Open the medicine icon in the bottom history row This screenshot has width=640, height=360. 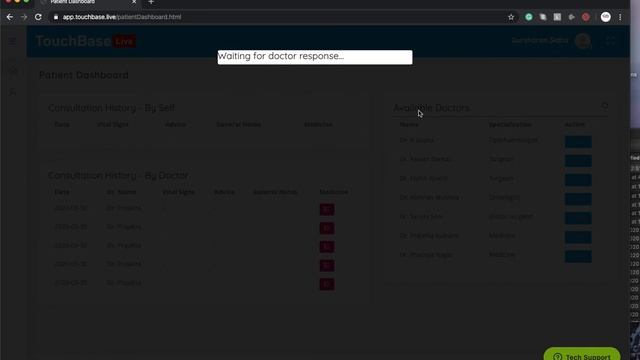point(327,284)
